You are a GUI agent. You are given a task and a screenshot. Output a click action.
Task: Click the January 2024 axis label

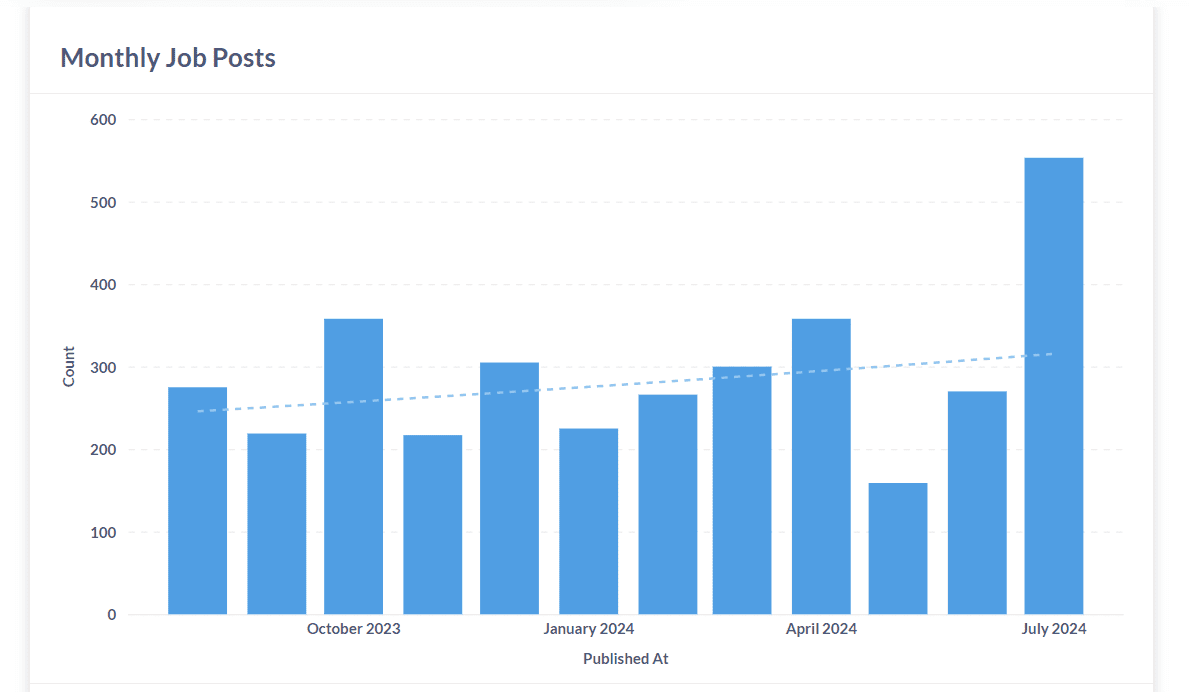click(588, 628)
